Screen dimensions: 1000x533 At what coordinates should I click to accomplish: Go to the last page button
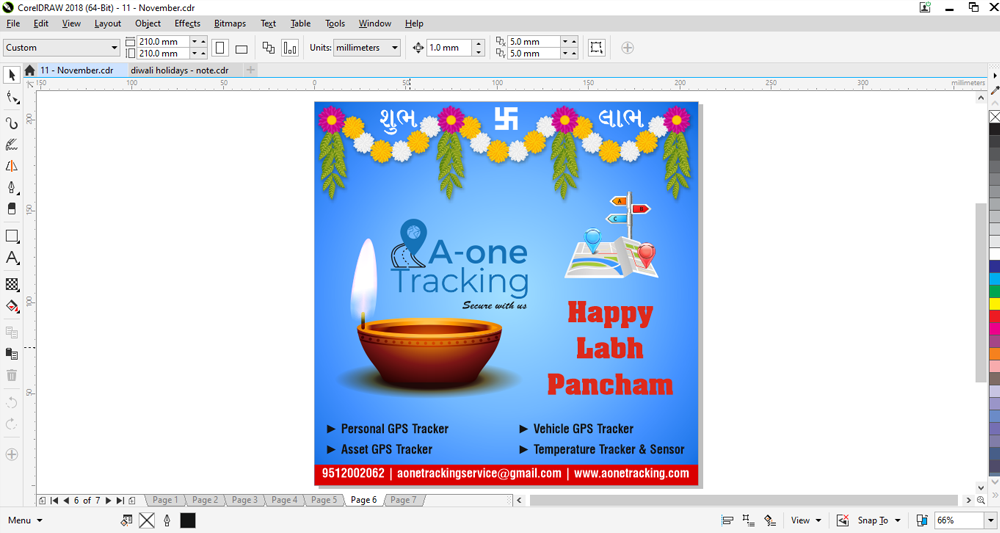pos(120,500)
